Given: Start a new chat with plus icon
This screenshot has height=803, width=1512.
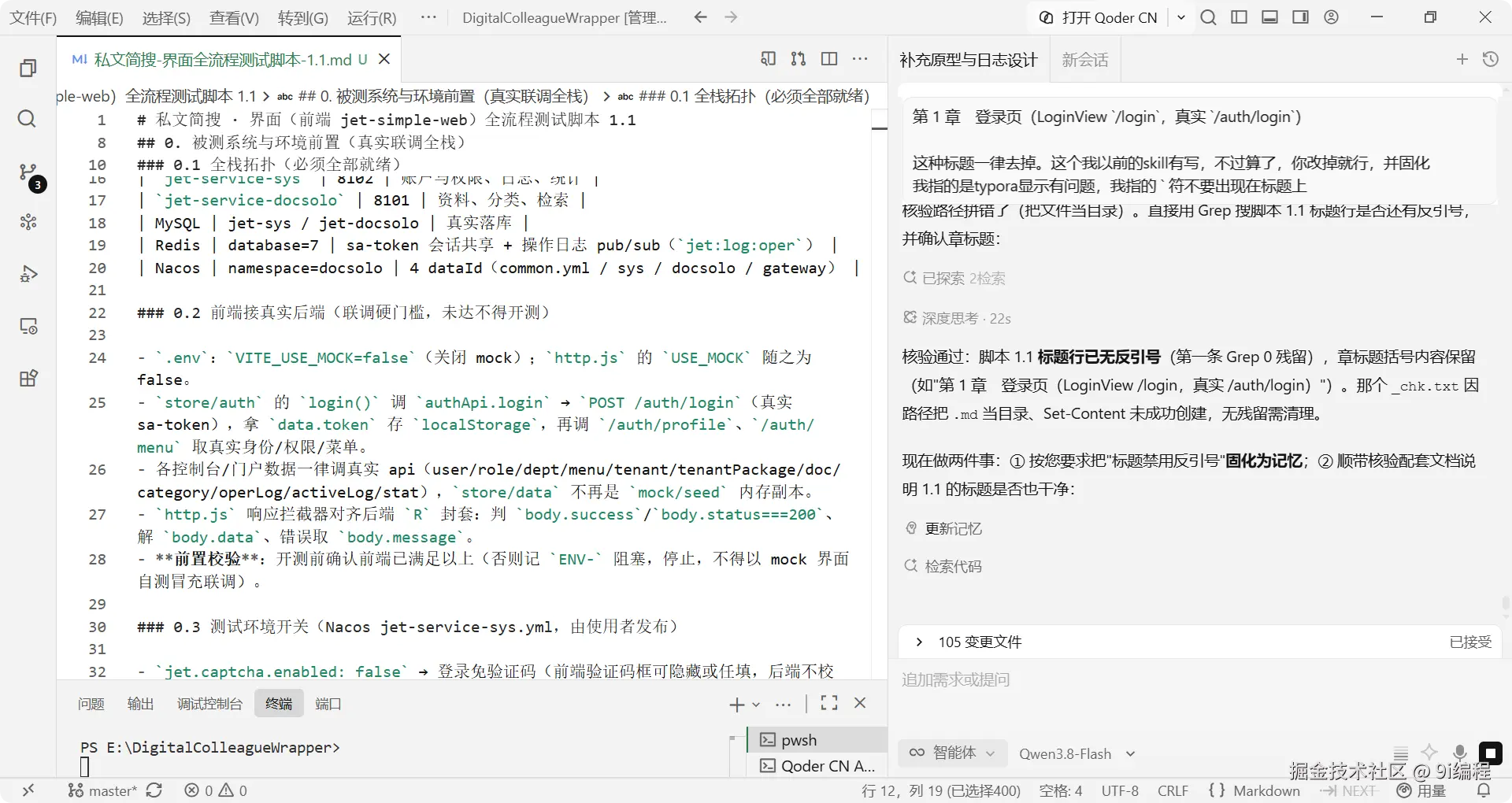Looking at the screenshot, I should [x=1462, y=59].
